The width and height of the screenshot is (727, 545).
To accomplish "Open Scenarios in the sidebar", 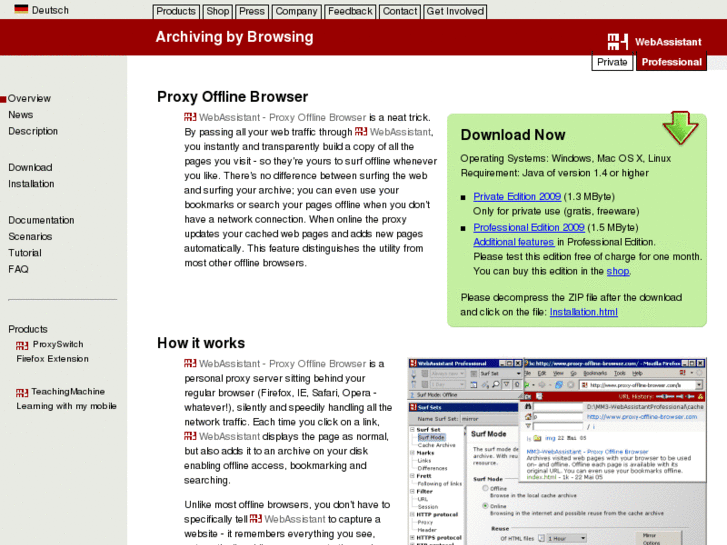I will pos(30,237).
